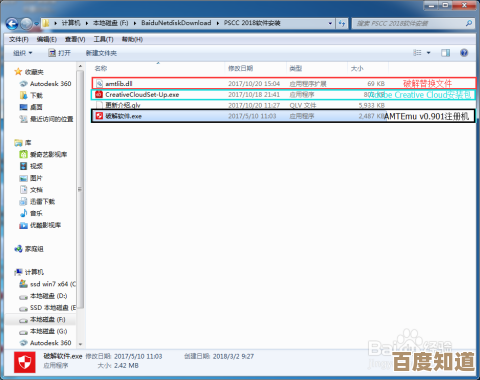This screenshot has height=380, width=480.
Task: Change the view with view icon
Action: [x=417, y=53]
